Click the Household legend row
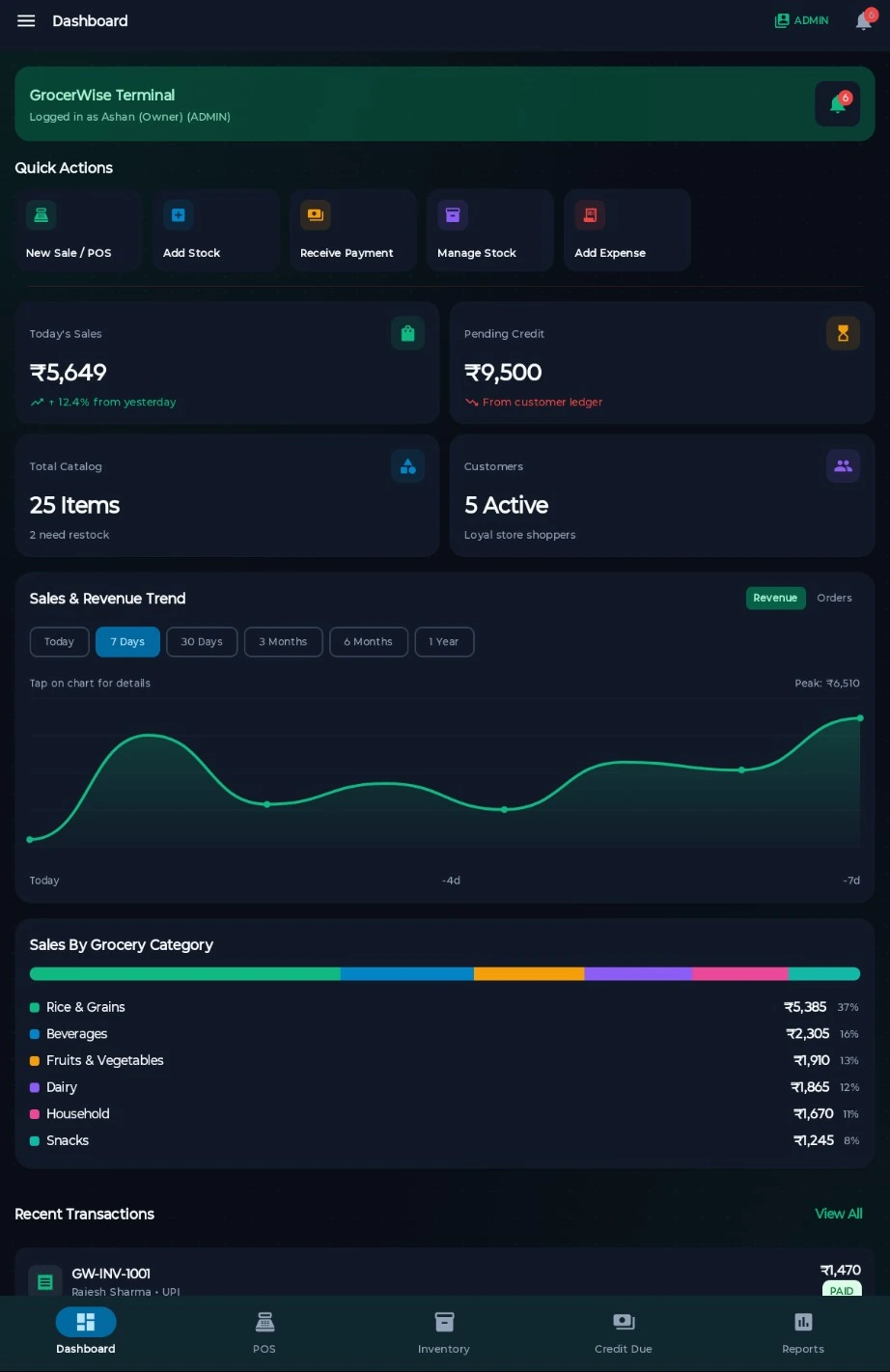Screen dimensions: 890x1372 pyautogui.click(x=444, y=1113)
